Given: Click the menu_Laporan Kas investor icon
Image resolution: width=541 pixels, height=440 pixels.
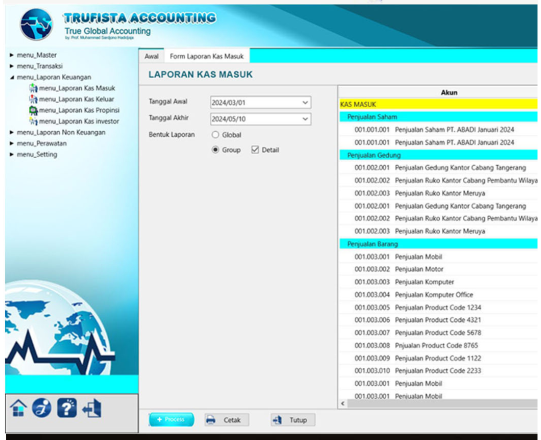Looking at the screenshot, I should click(x=33, y=121).
